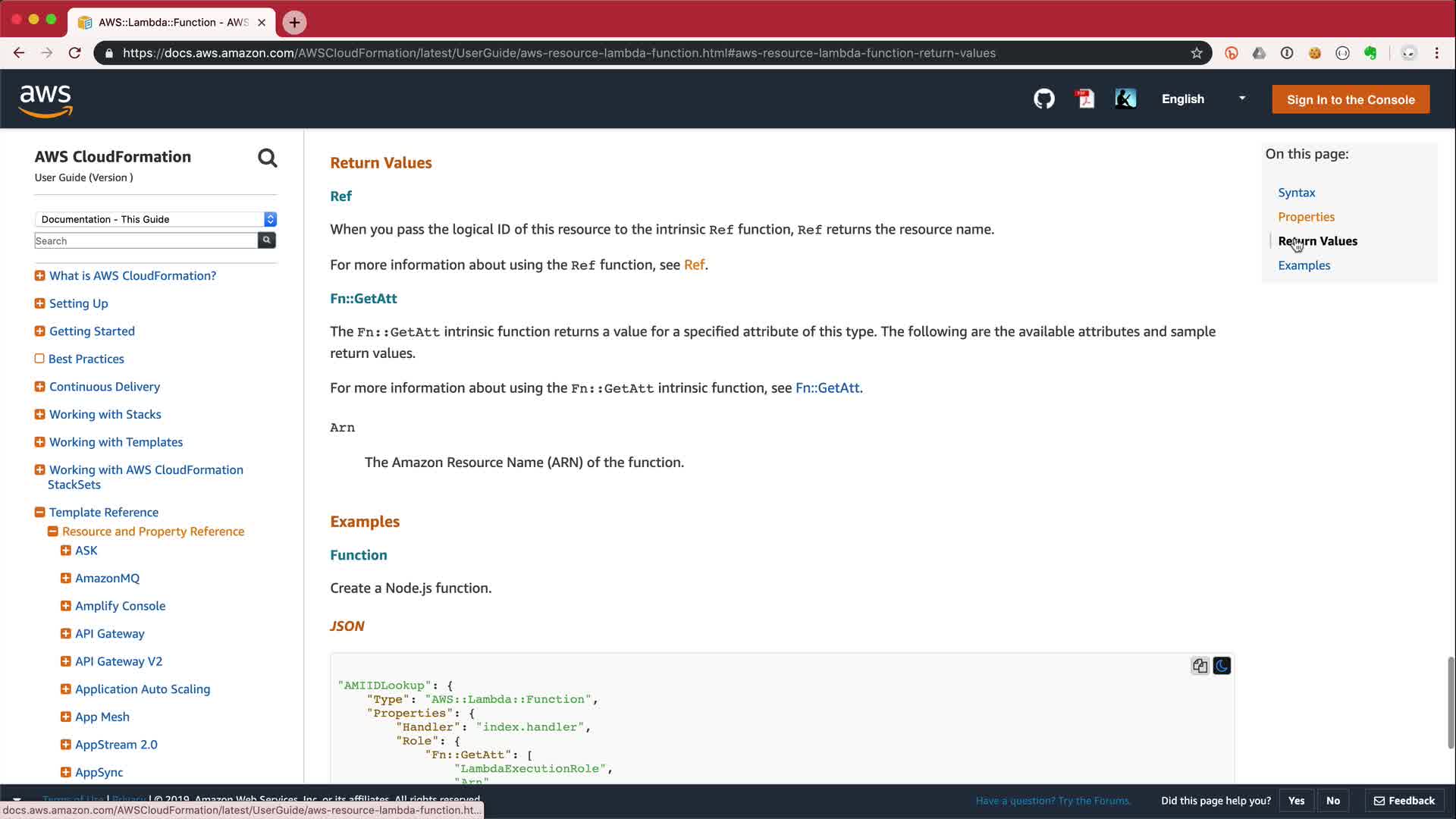Viewport: 1456px width, 819px height.
Task: Vote Yes for page helpfulness
Action: coord(1296,801)
